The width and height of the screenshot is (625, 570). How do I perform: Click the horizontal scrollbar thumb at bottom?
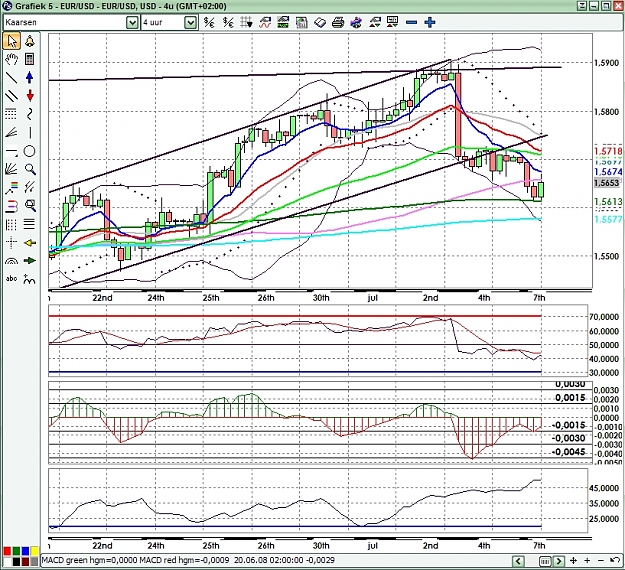click(545, 561)
